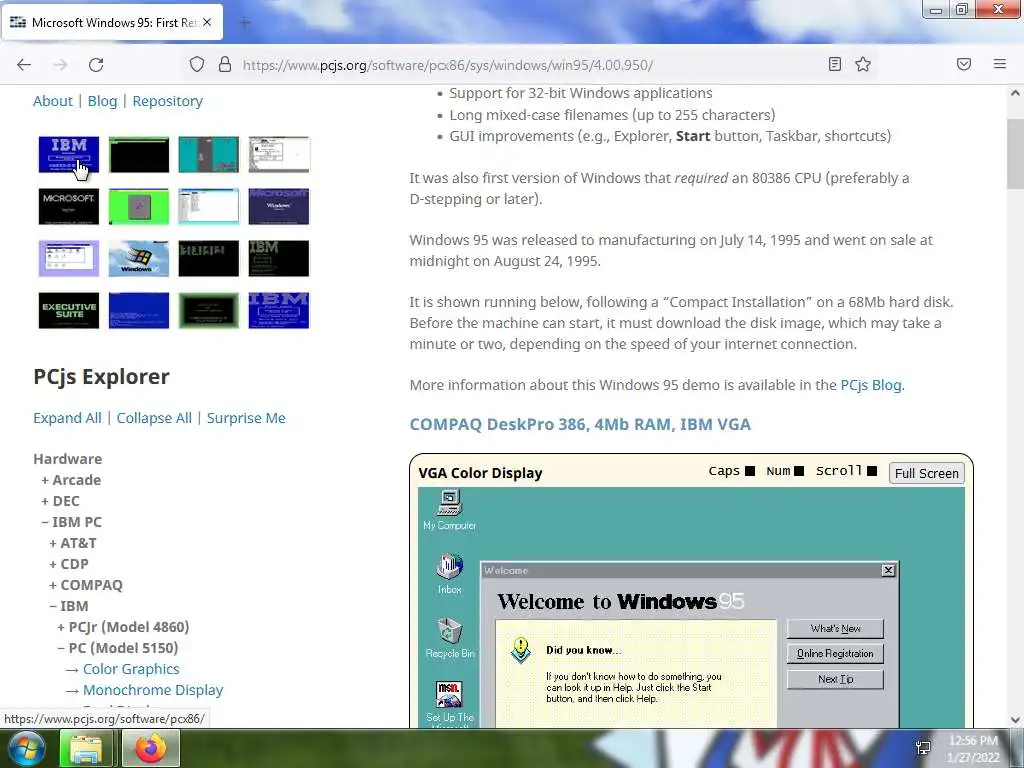Click the Next Tip button
Viewport: 1024px width, 768px height.
(x=835, y=679)
